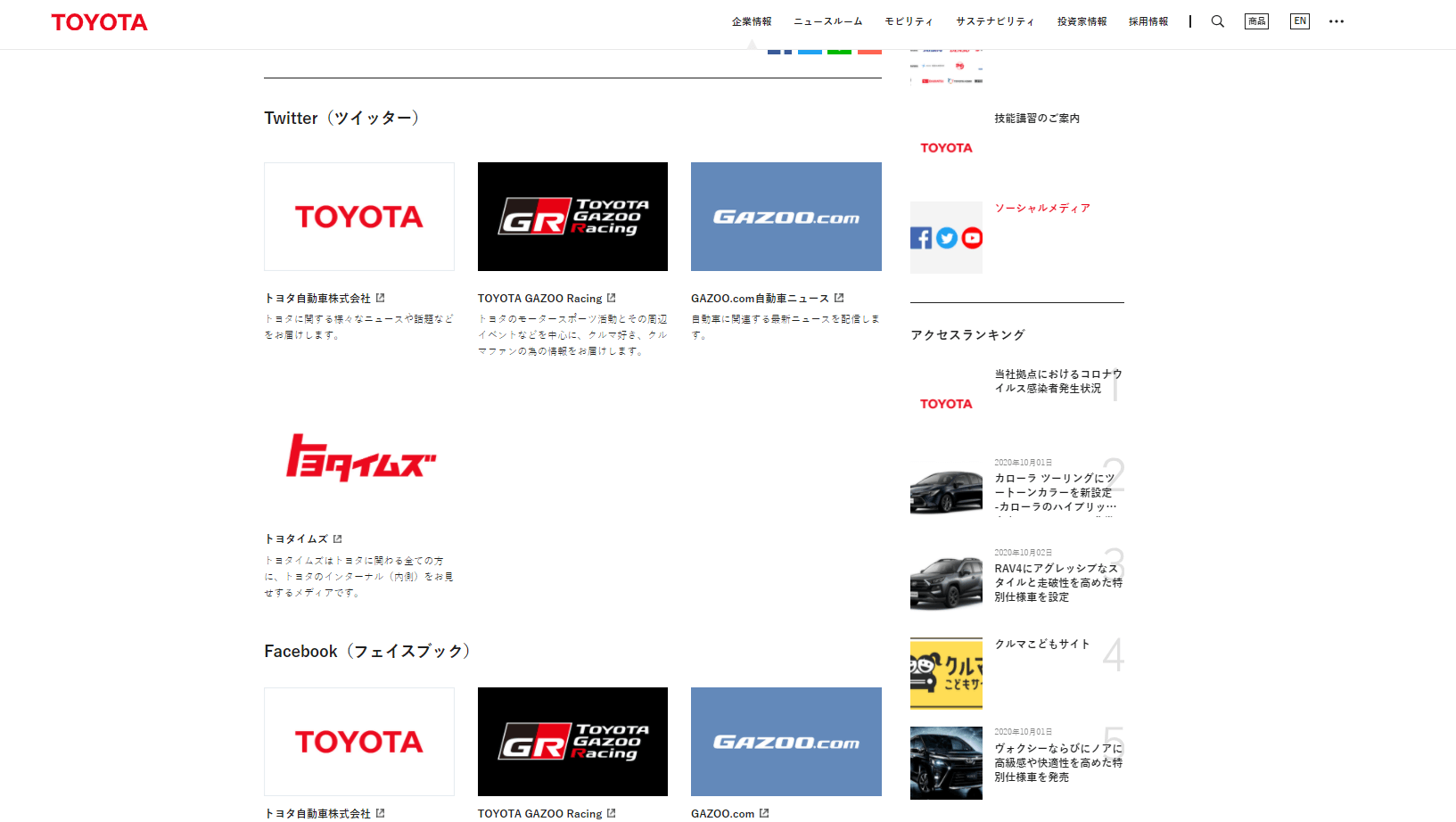Open Twitter TOYOTA GAZOO Racing text link
This screenshot has width=1456, height=822.
coord(539,299)
